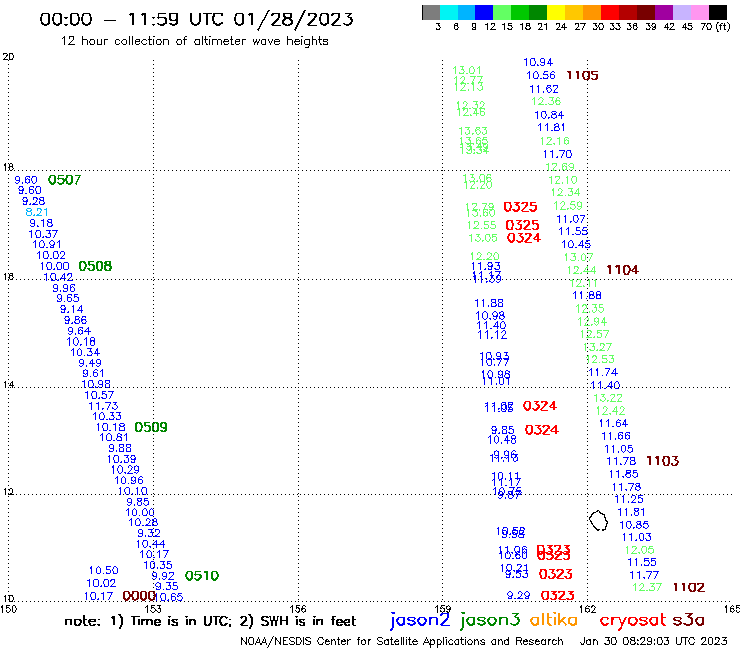Click the wave height value '10.65'

[169, 597]
